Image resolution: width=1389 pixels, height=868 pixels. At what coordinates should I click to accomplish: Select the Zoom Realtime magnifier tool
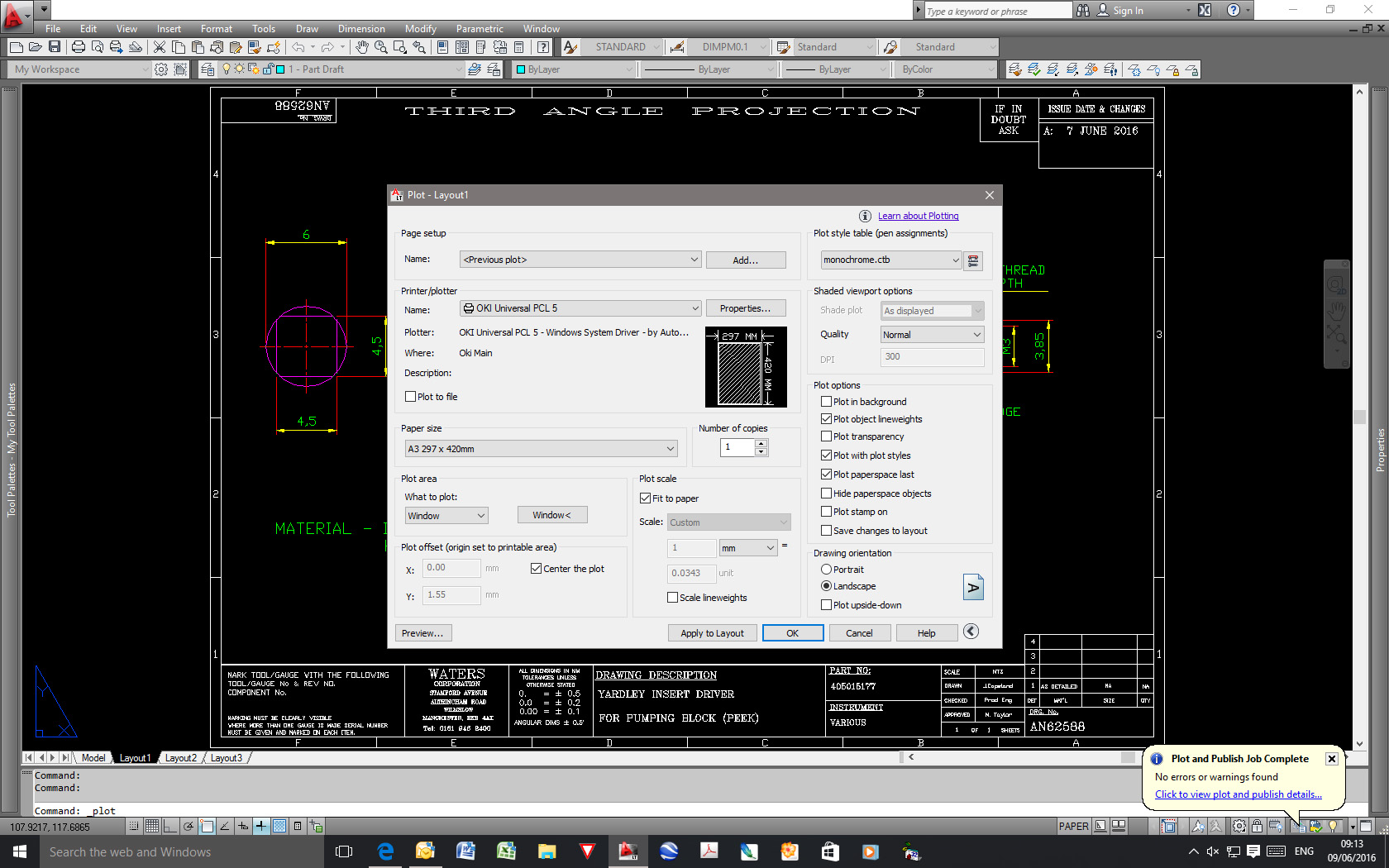(381, 47)
